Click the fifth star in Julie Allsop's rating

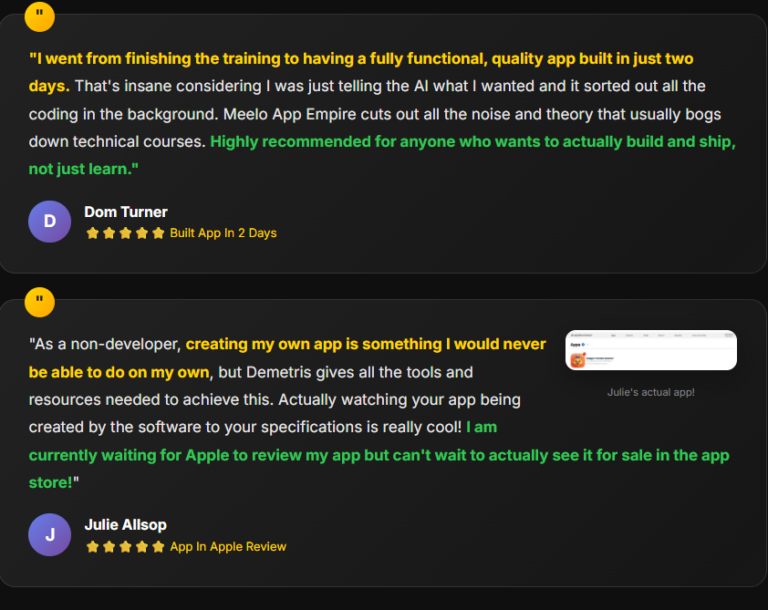click(x=157, y=547)
